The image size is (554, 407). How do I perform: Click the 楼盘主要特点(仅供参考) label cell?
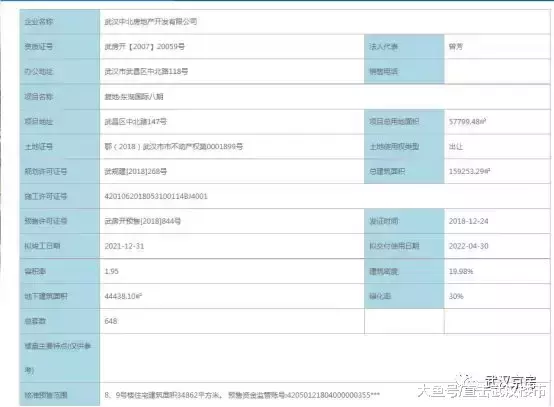click(x=60, y=358)
